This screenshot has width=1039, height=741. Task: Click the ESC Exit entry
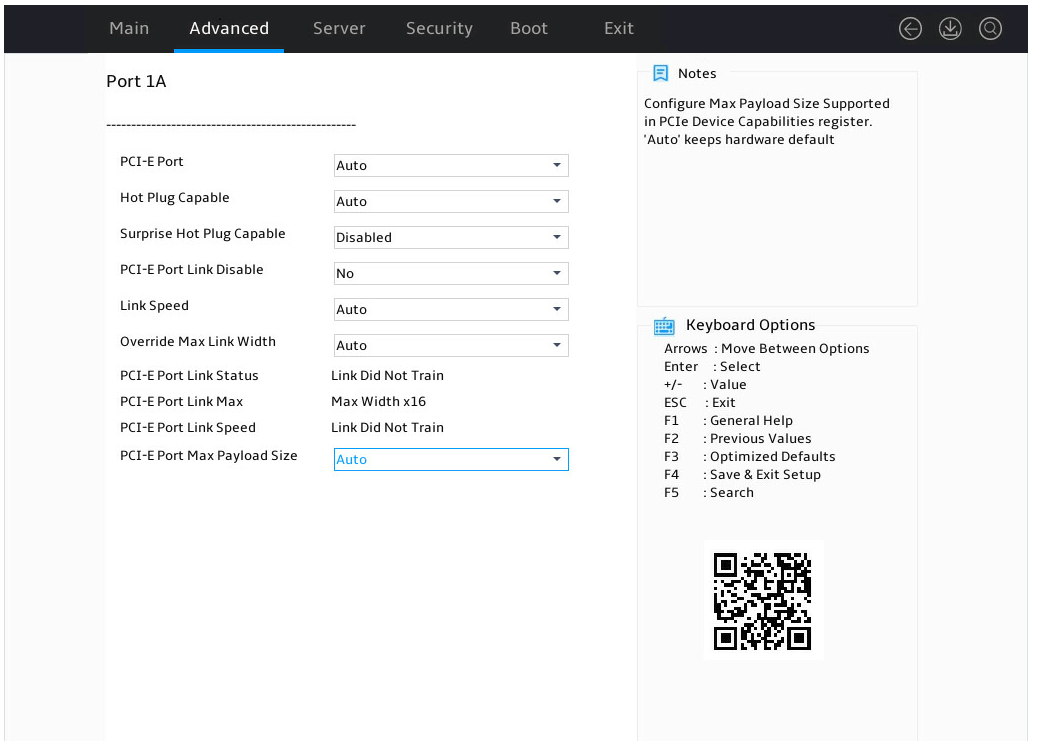pyautogui.click(x=700, y=402)
